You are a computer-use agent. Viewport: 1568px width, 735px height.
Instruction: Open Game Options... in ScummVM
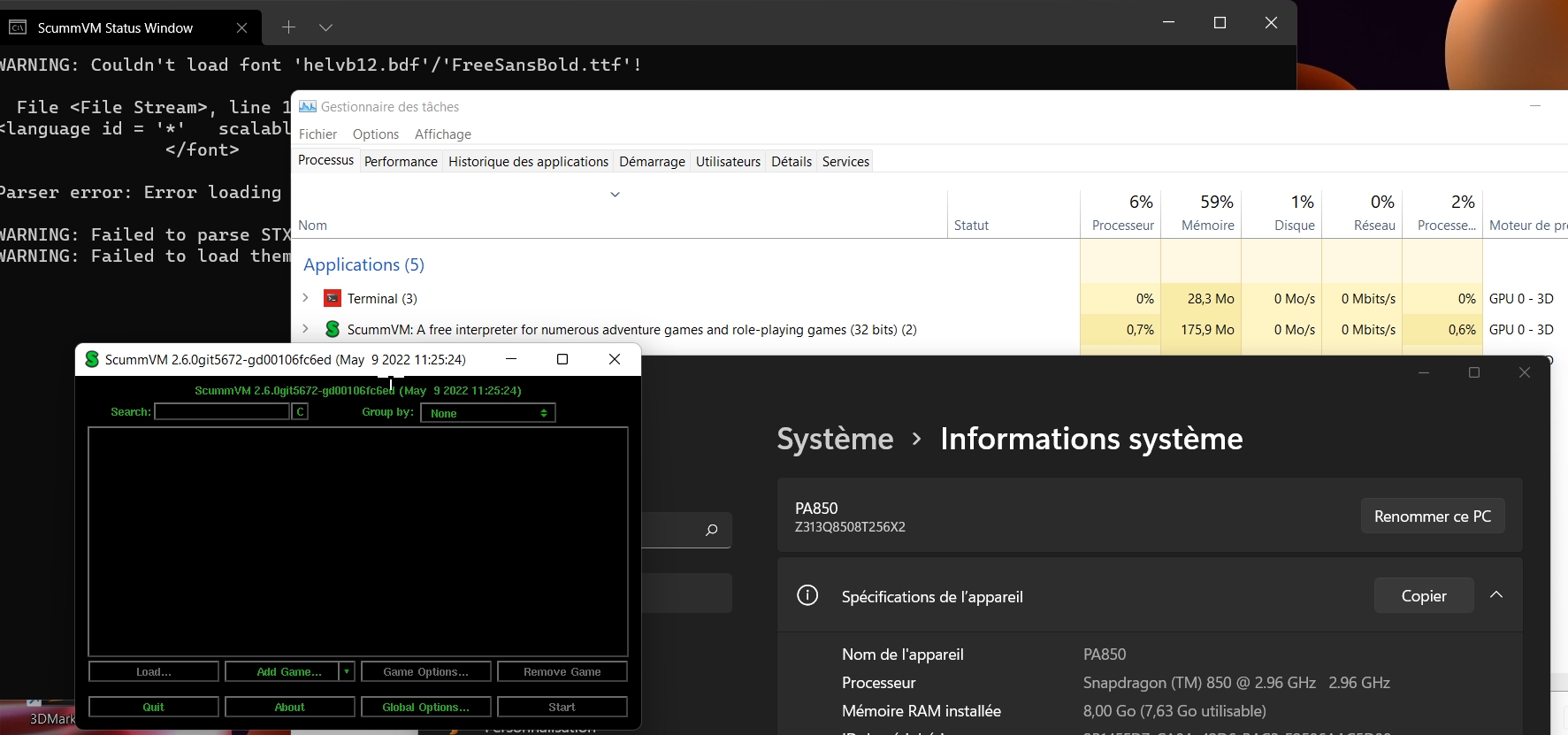426,672
